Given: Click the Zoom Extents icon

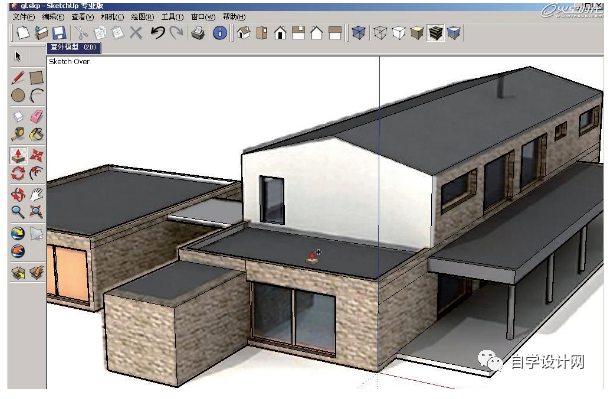Looking at the screenshot, I should point(36,212).
